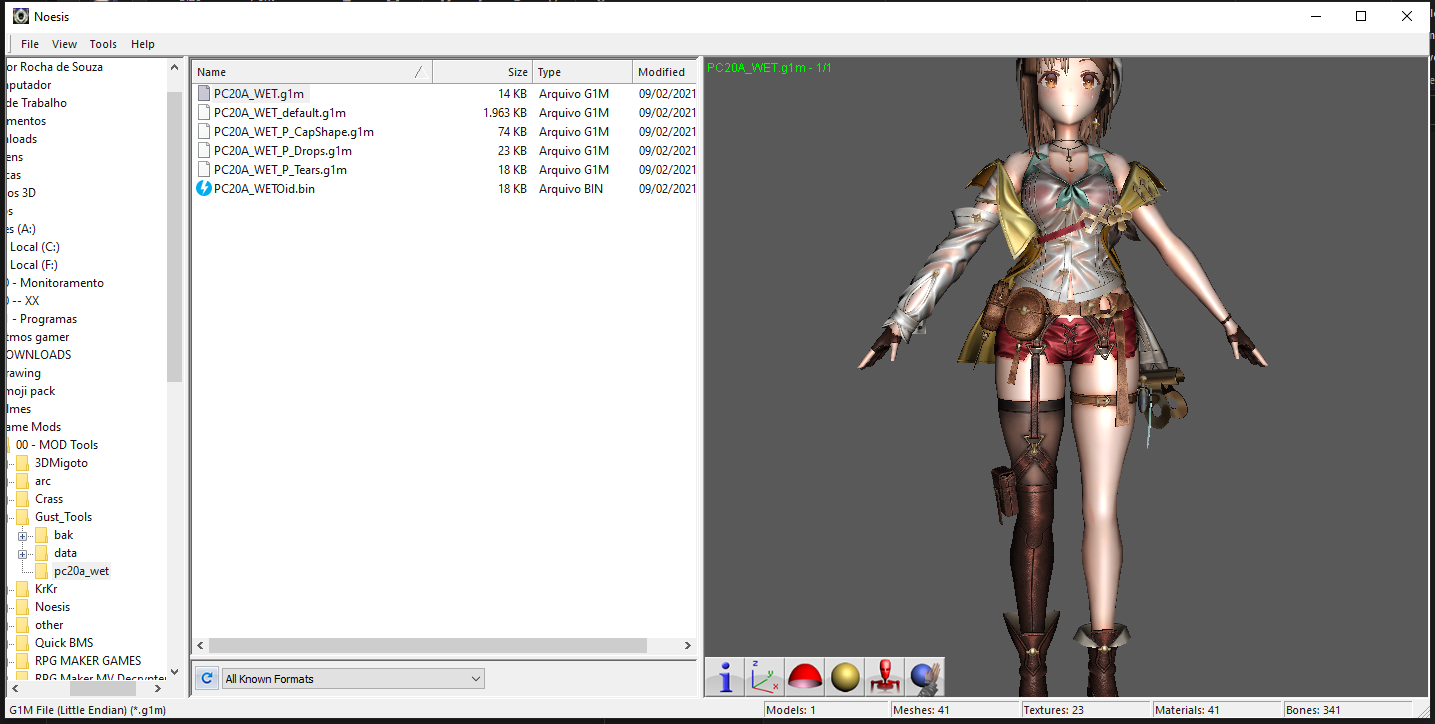Select the RPG MAKER GAMES folder

88,661
